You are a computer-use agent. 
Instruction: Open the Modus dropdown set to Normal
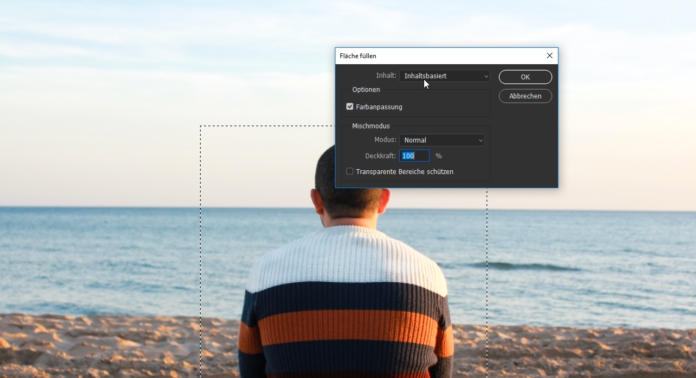tap(442, 140)
